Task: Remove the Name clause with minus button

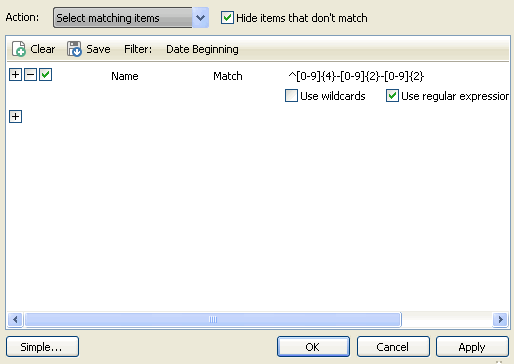Action: [30, 75]
